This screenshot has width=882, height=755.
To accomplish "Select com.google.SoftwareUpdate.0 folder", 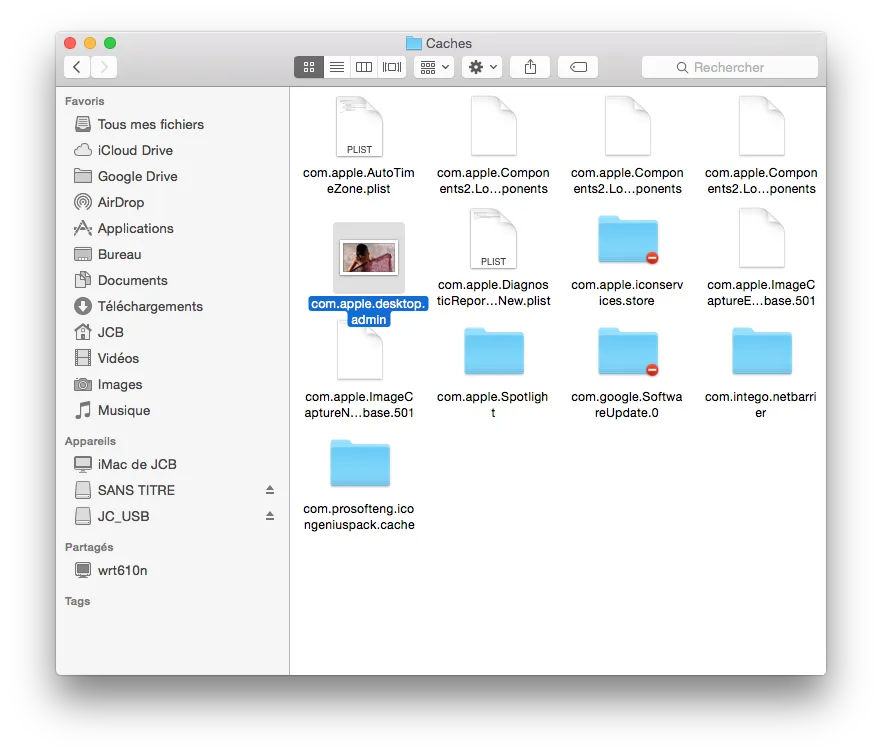I will tap(628, 351).
